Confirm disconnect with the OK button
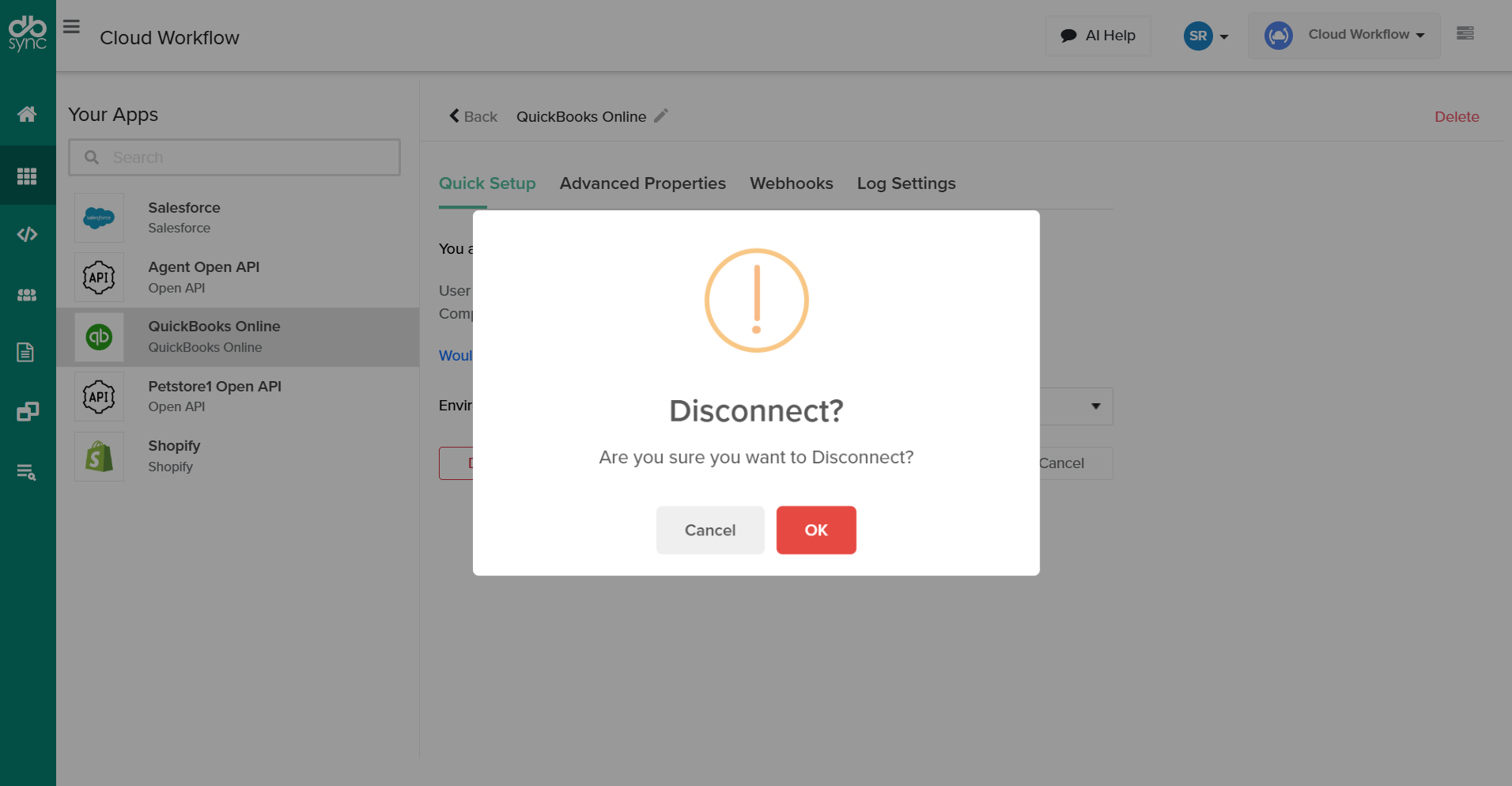 click(x=815, y=530)
